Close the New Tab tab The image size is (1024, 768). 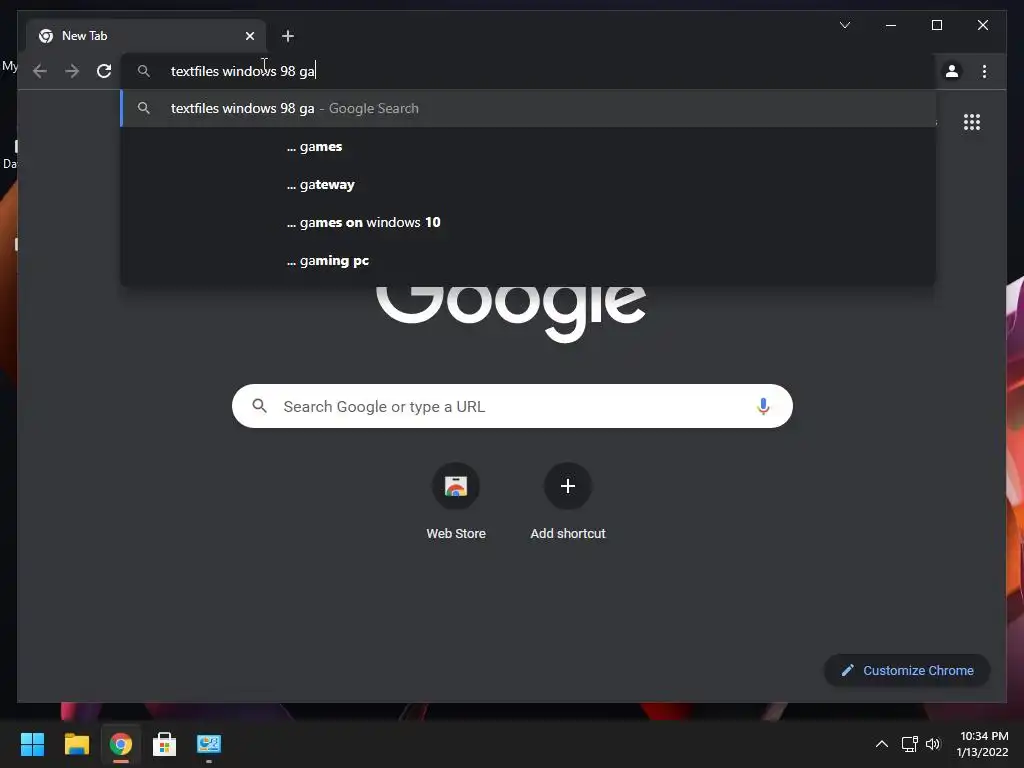(x=249, y=36)
